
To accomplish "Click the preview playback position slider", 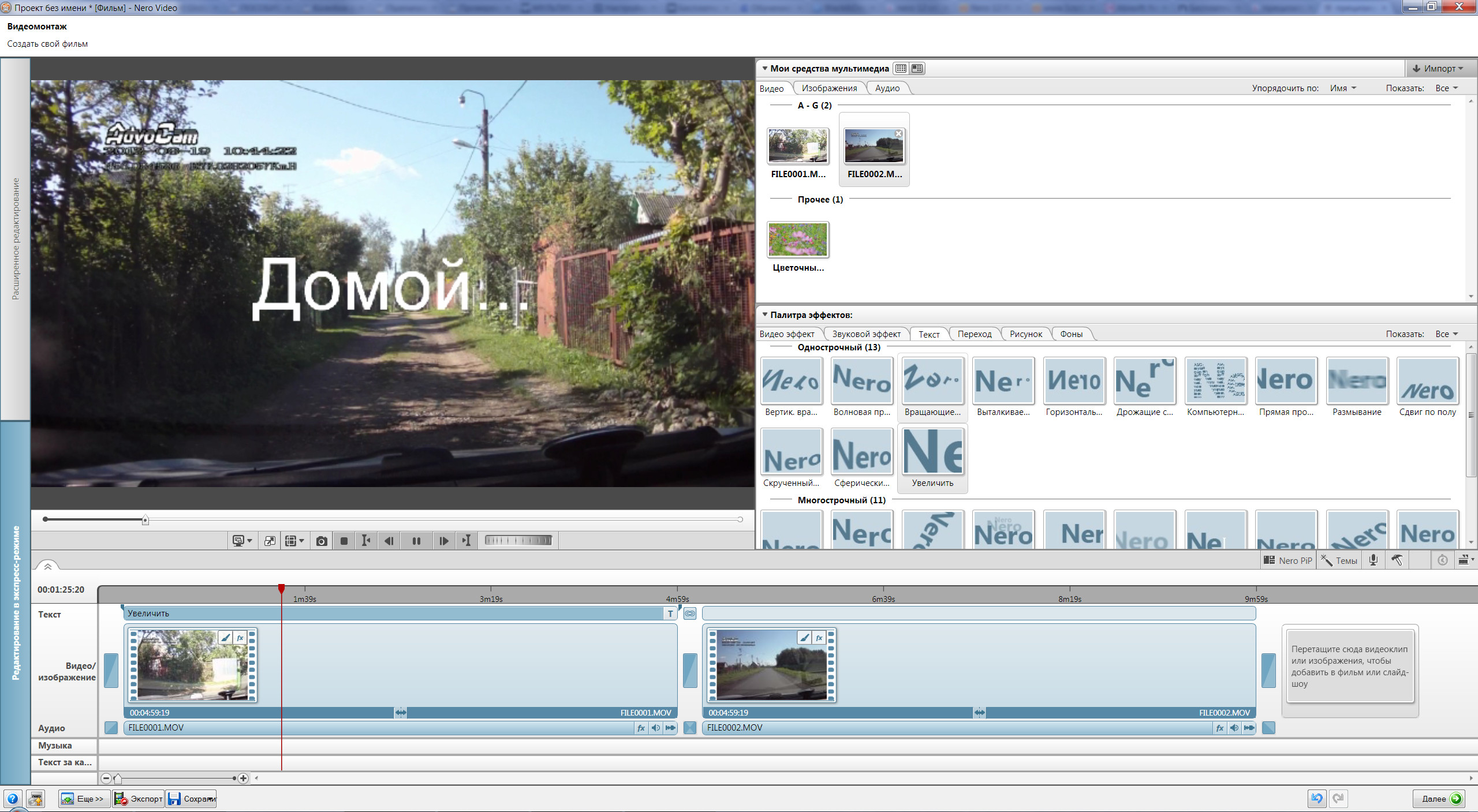I will point(145,520).
